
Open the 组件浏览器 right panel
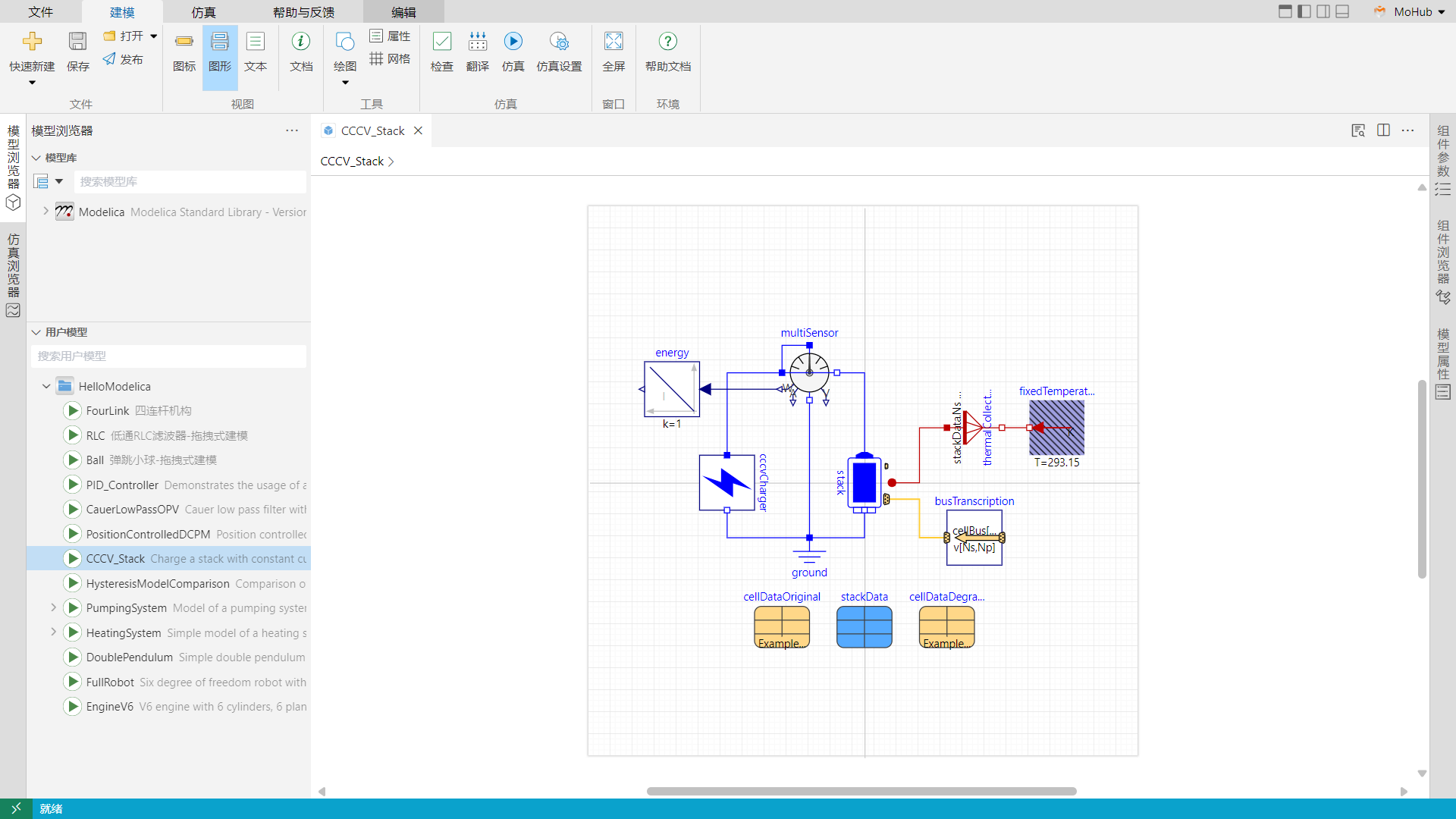[1443, 262]
